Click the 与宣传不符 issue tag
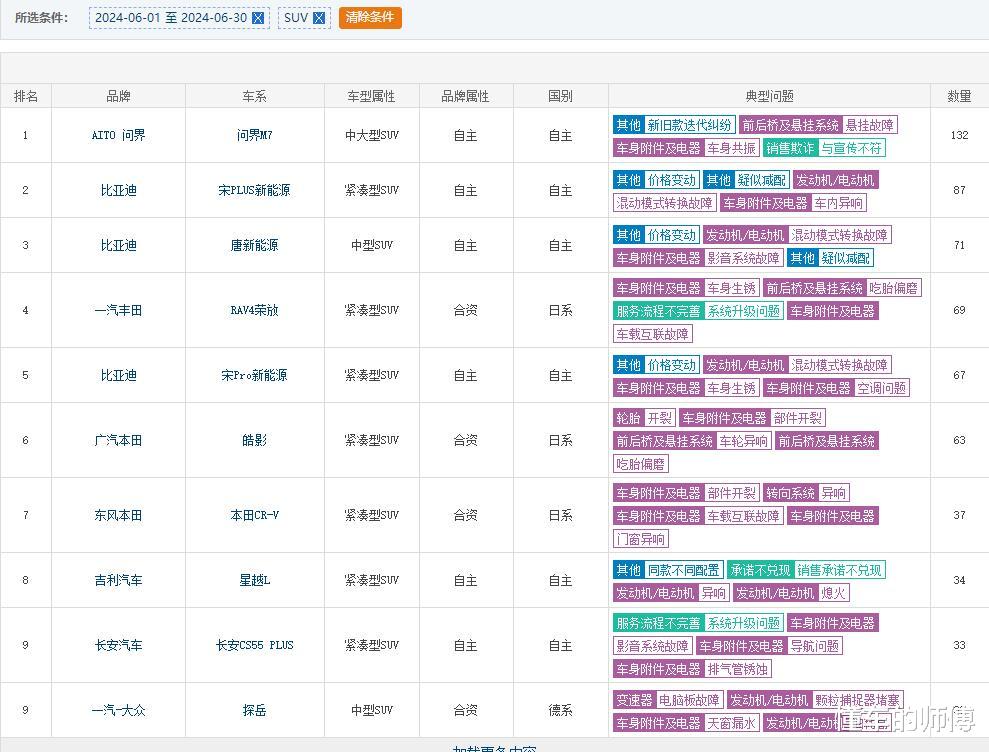 click(851, 148)
